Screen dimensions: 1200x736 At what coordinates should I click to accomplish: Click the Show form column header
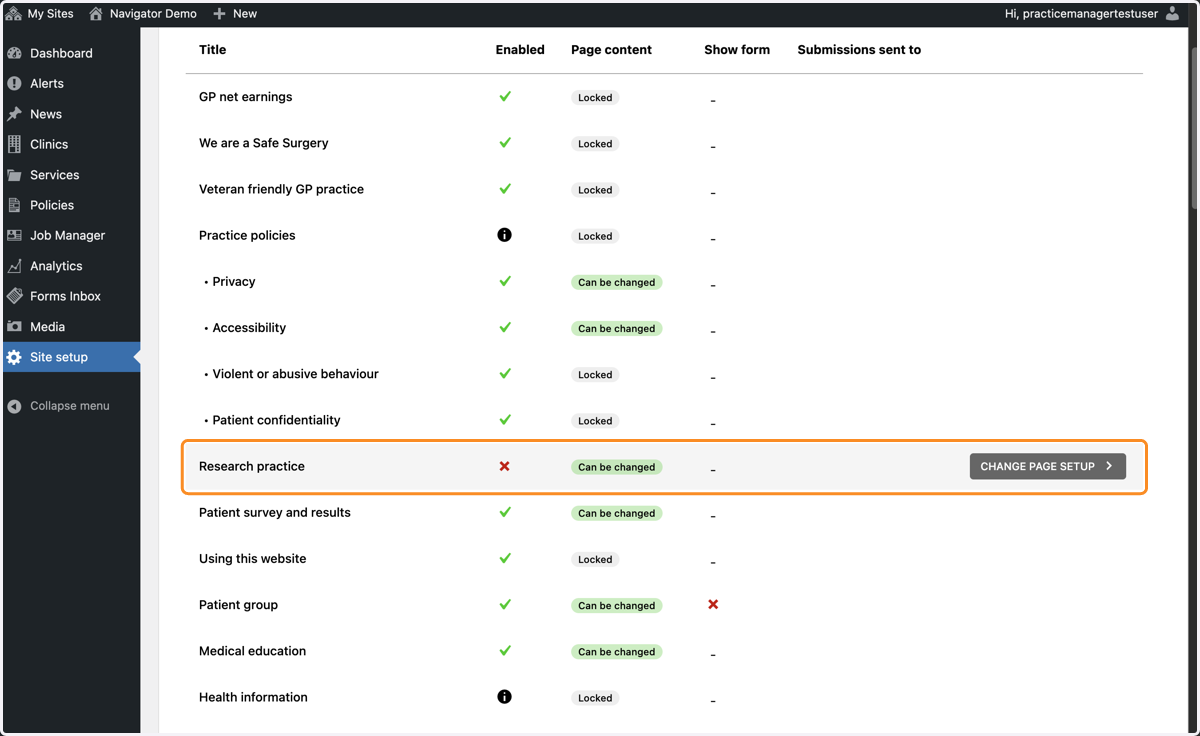(x=737, y=49)
